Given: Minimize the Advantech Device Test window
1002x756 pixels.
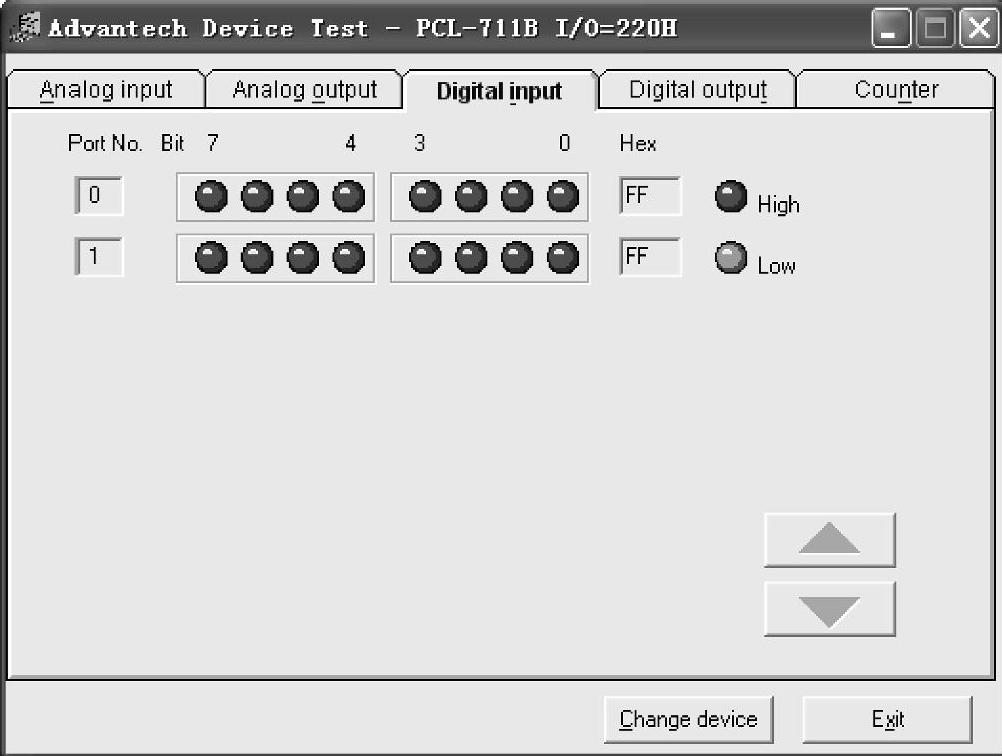Looking at the screenshot, I should click(891, 28).
